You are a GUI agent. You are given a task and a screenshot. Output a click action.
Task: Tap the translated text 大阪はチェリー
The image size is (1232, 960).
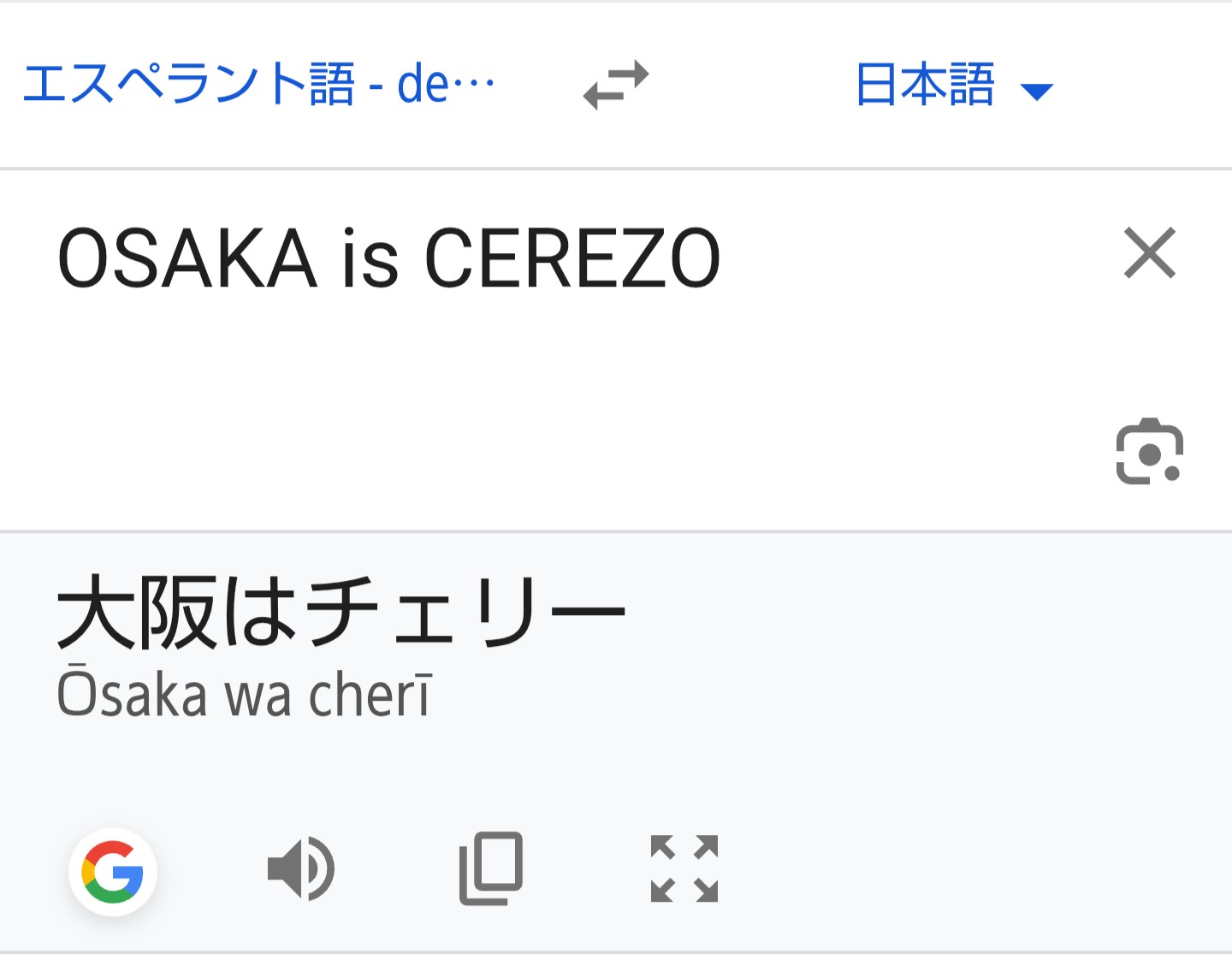point(341,612)
